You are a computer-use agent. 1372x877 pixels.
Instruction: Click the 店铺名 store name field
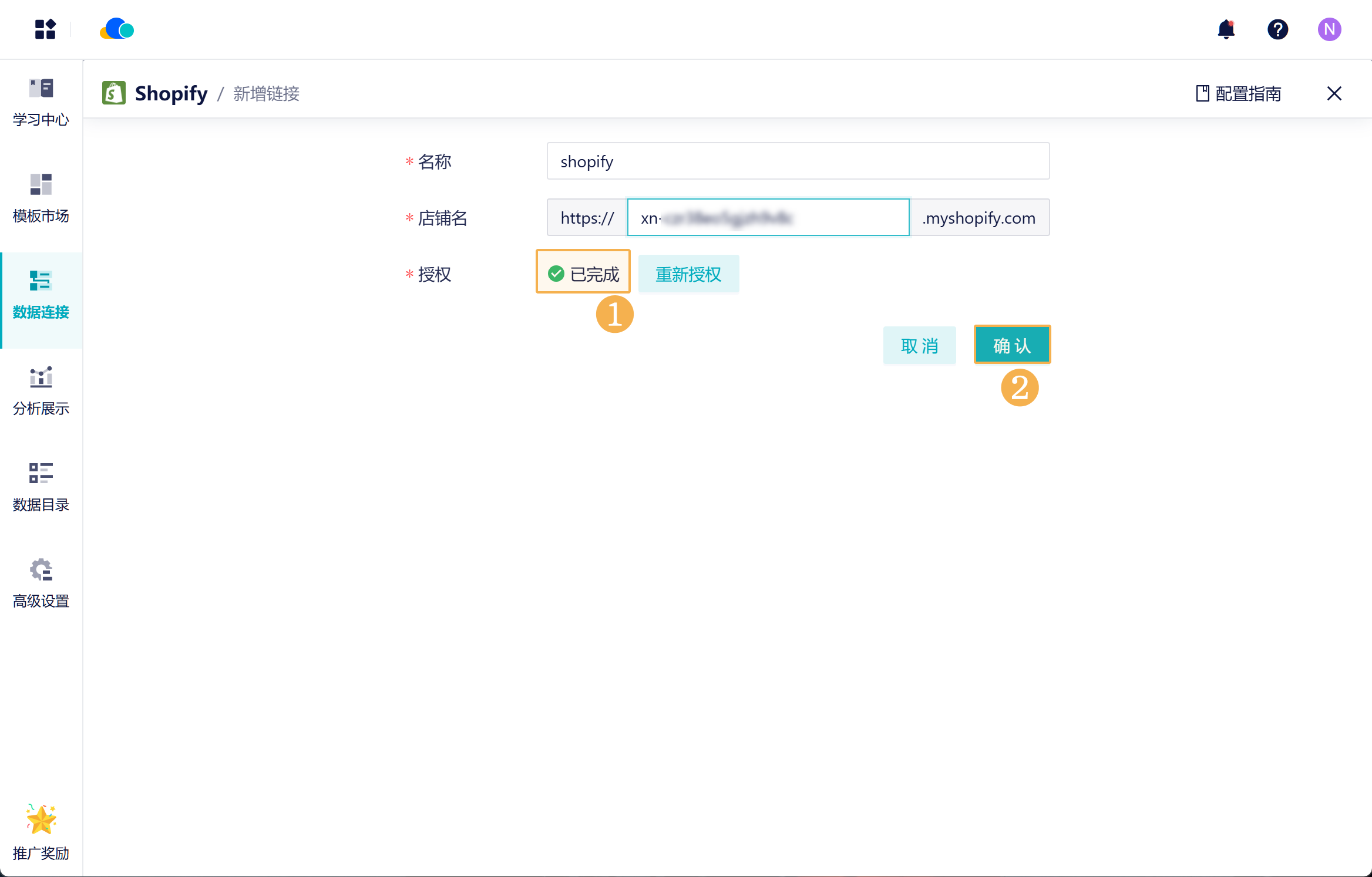[x=768, y=218]
